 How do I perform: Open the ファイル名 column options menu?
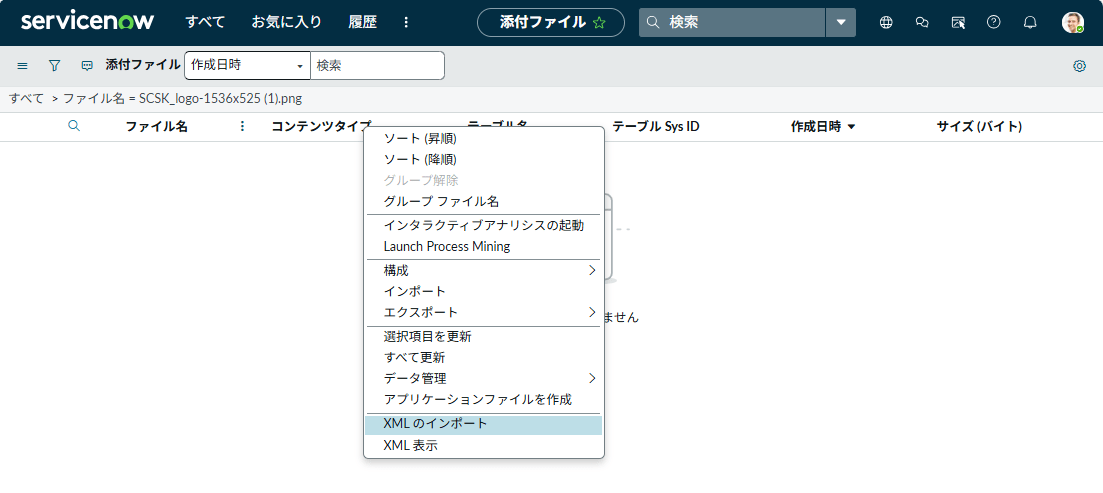[242, 127]
